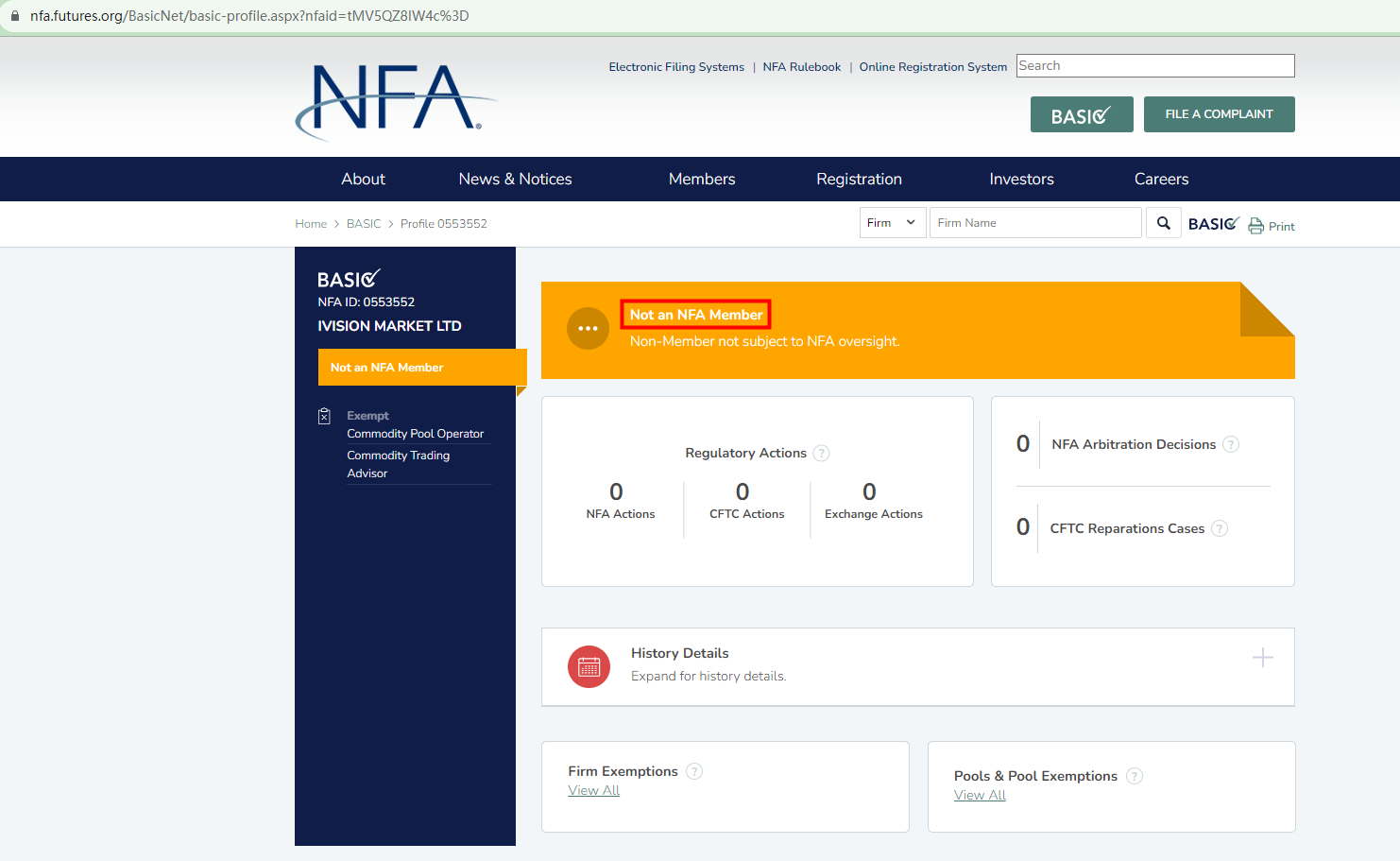Select Commodity Pool Operator in sidebar
This screenshot has width=1400, height=861.
pos(415,434)
